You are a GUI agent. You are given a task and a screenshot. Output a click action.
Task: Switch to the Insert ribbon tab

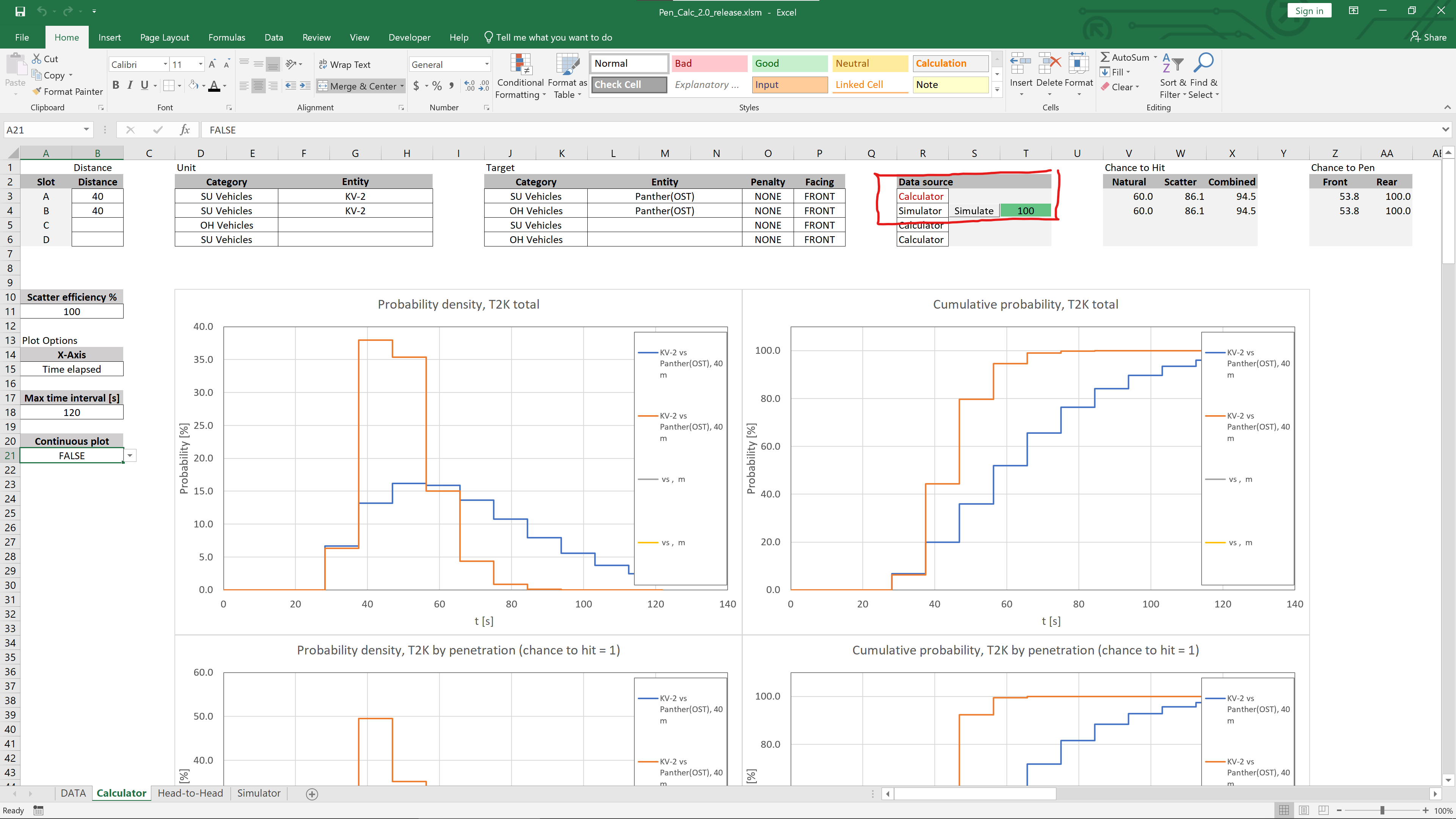110,37
